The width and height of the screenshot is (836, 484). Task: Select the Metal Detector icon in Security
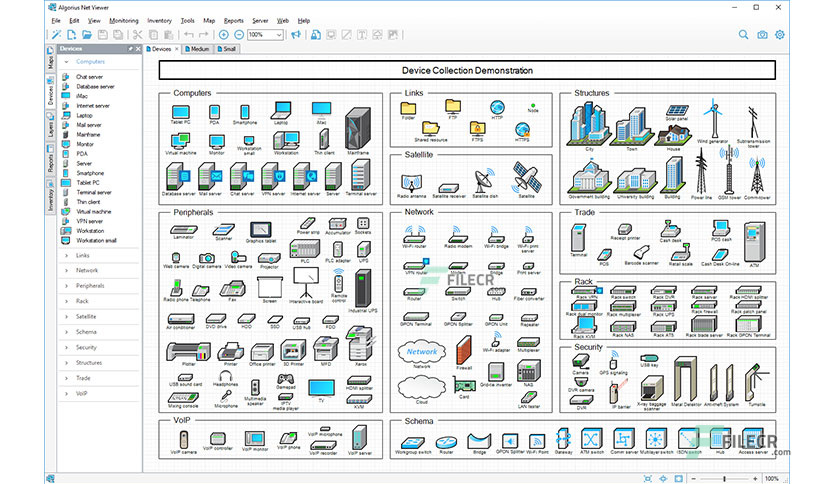tap(685, 380)
